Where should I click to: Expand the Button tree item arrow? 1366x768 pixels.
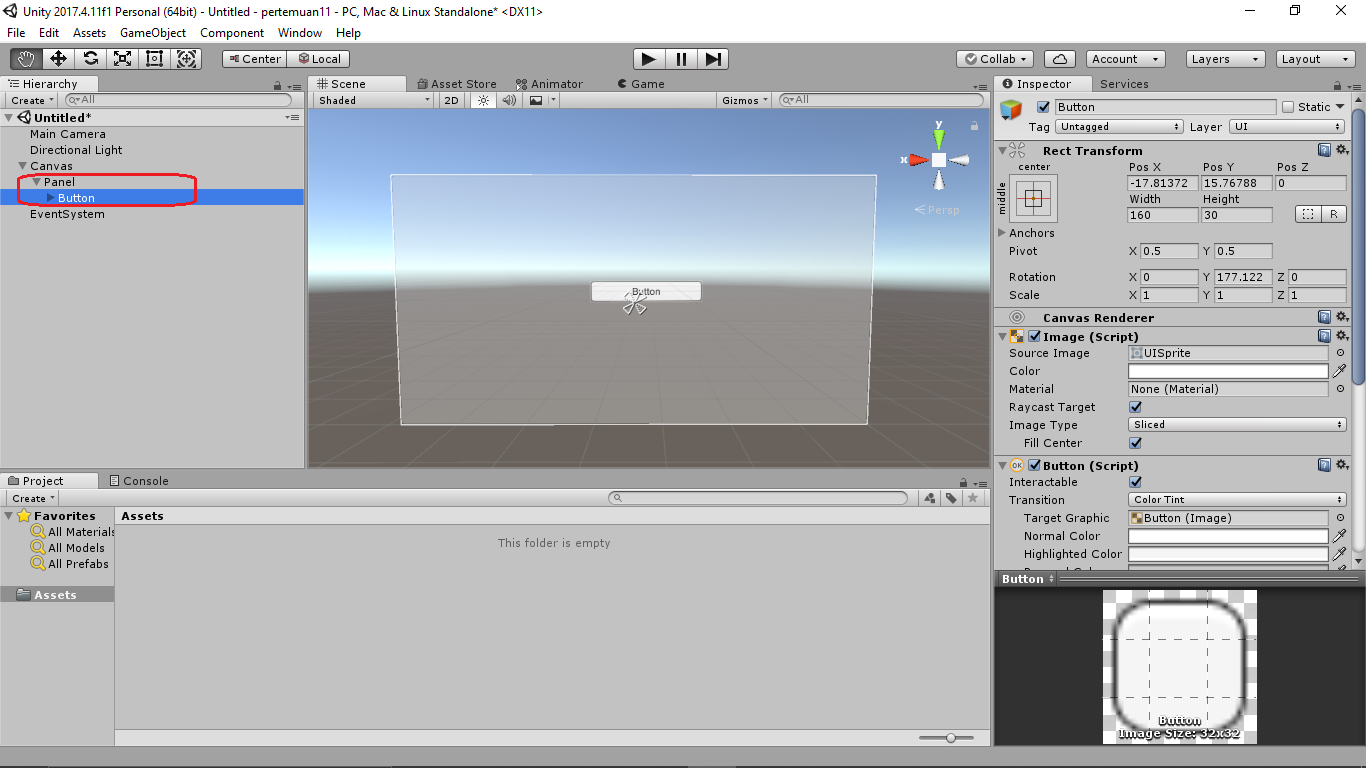point(51,198)
